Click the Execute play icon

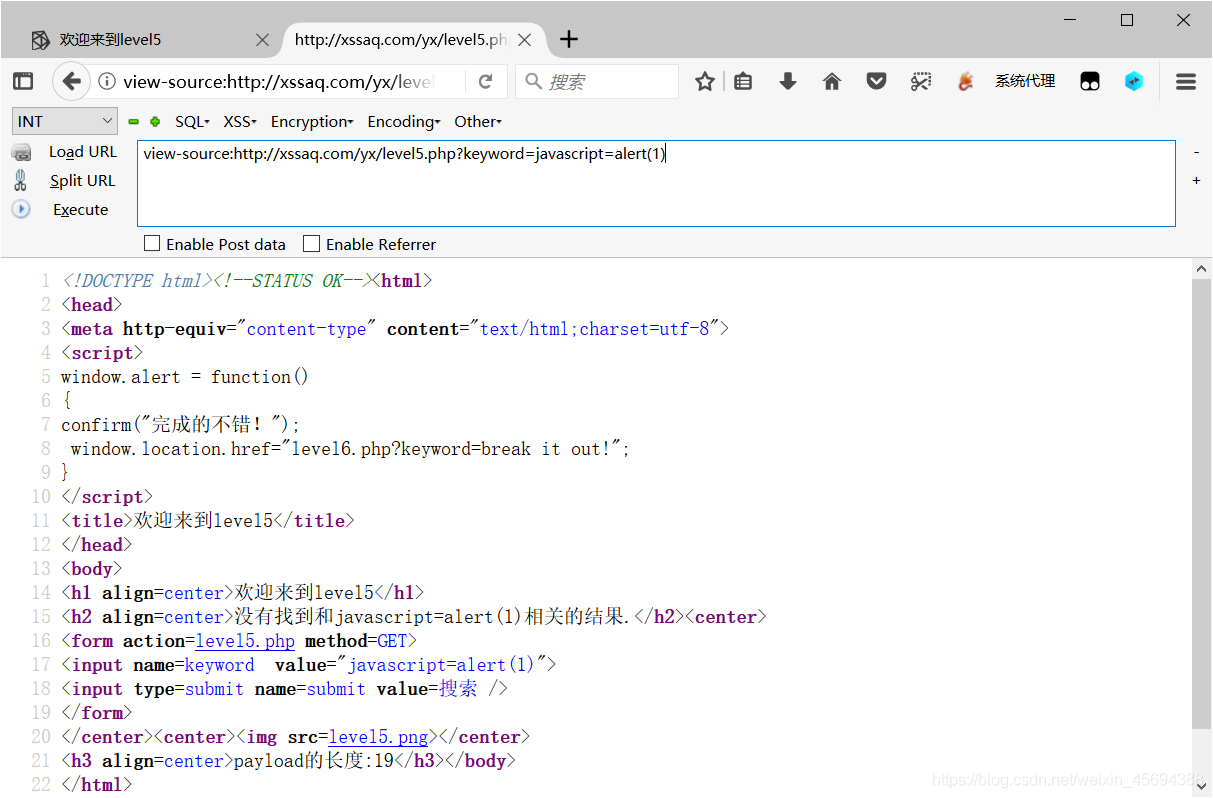[21, 209]
